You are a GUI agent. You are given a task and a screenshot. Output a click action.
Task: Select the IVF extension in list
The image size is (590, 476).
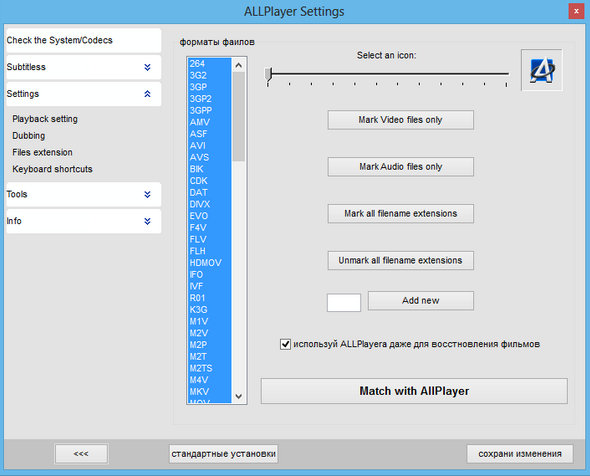click(x=210, y=286)
